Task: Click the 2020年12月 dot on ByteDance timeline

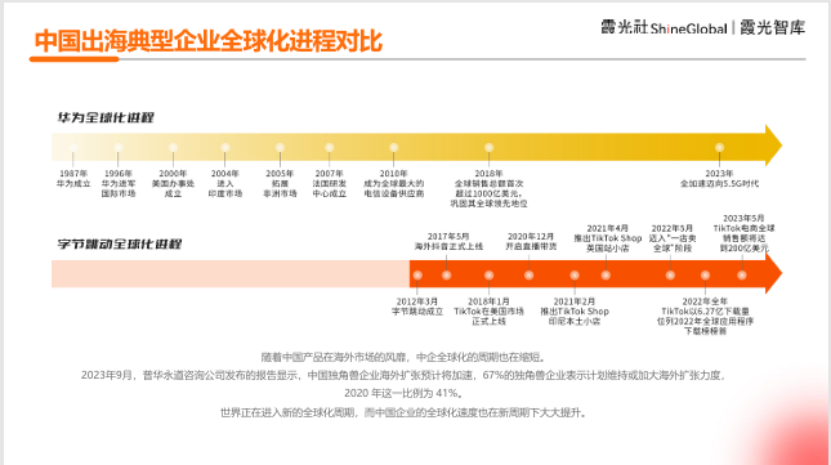Action: point(528,275)
